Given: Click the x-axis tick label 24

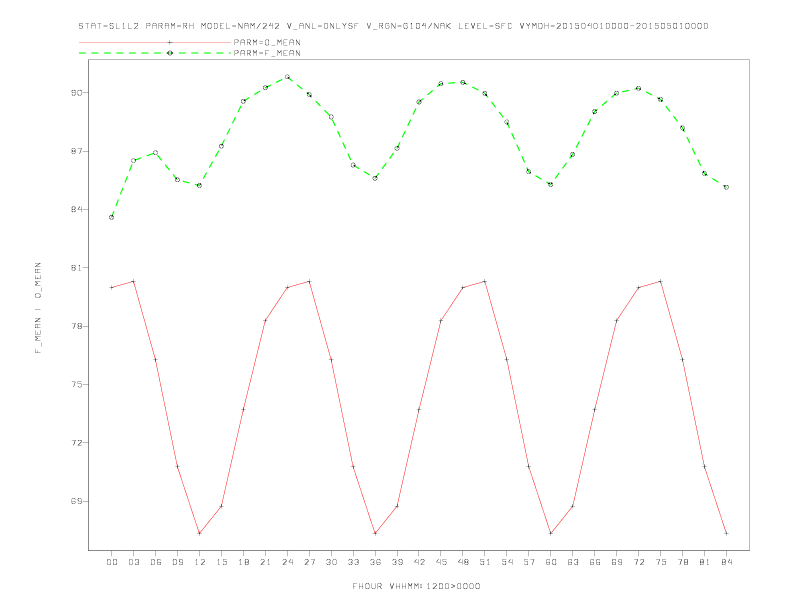Looking at the screenshot, I should [x=287, y=562].
